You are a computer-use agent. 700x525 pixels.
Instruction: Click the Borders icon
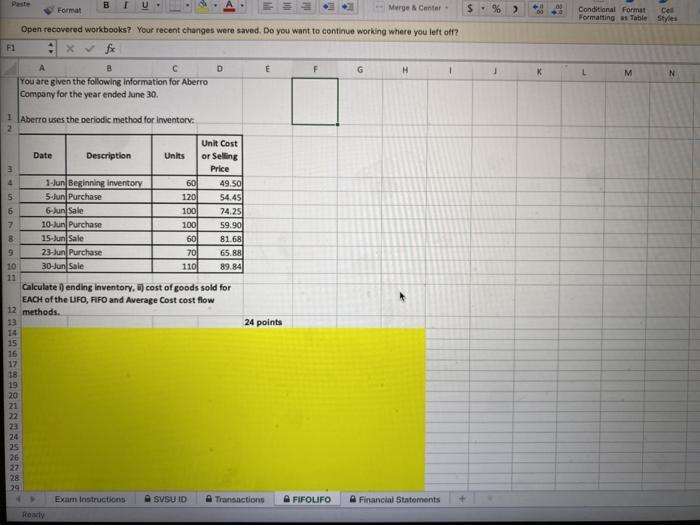click(x=175, y=6)
